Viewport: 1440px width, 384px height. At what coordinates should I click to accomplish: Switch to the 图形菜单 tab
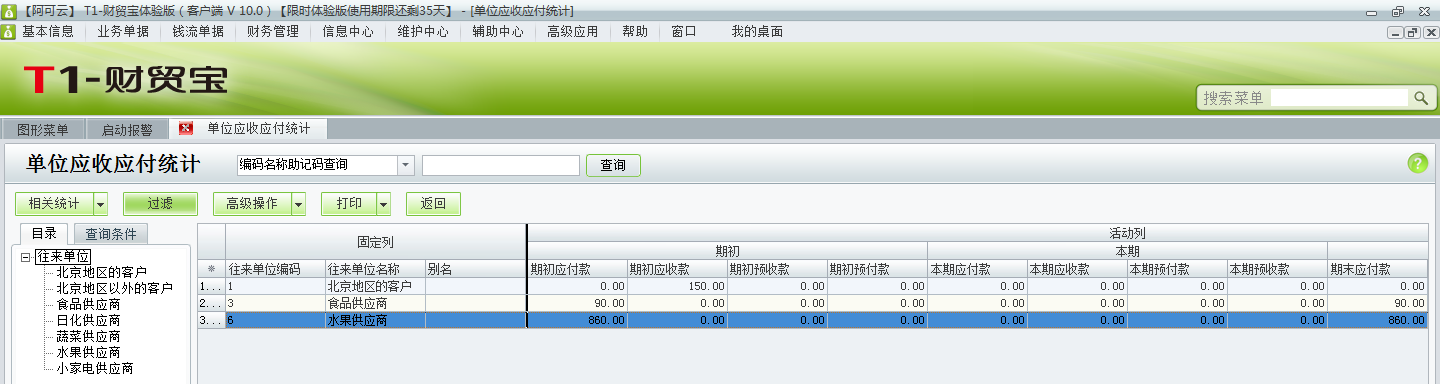43,129
